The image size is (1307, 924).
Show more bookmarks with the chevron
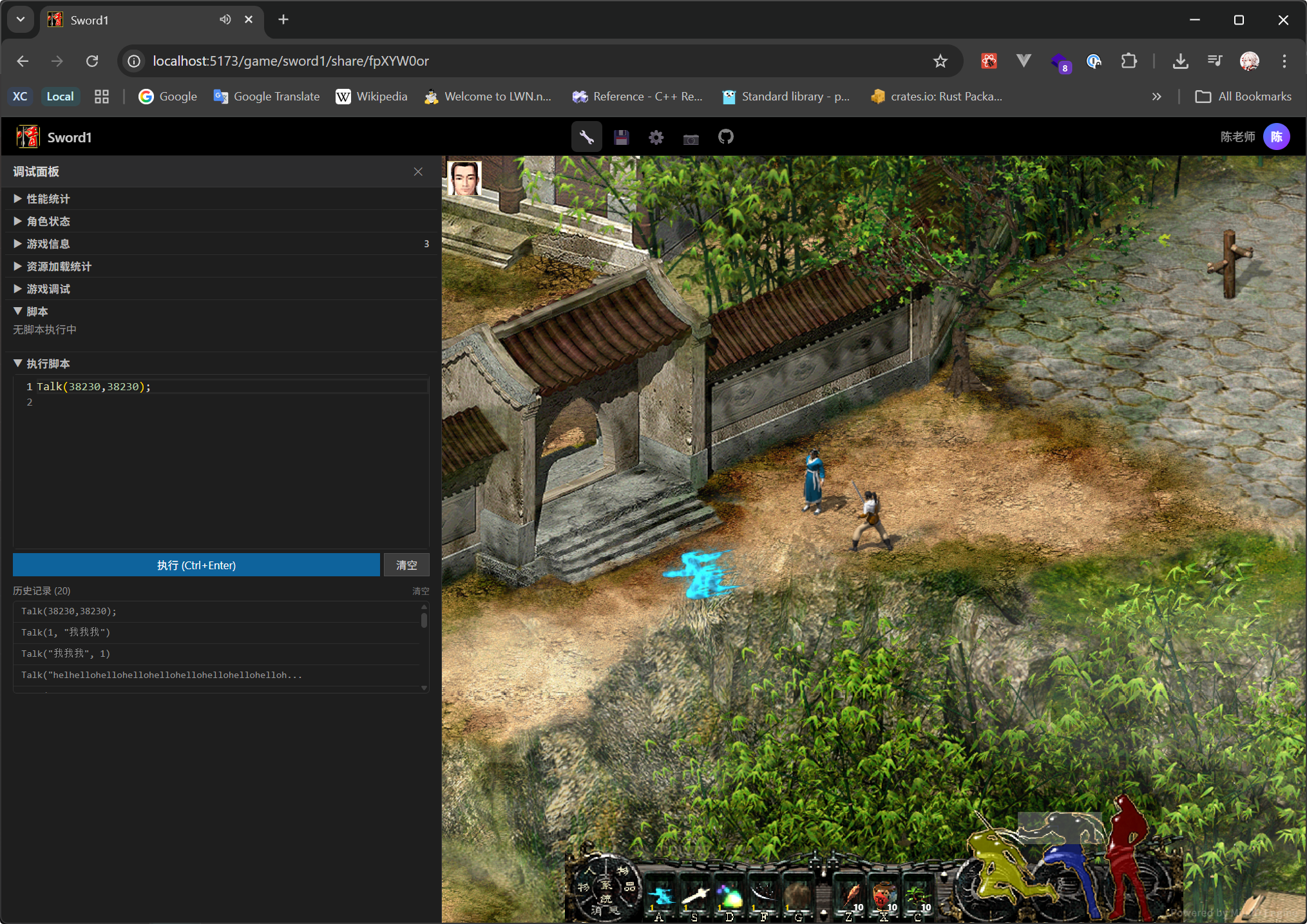[1157, 97]
